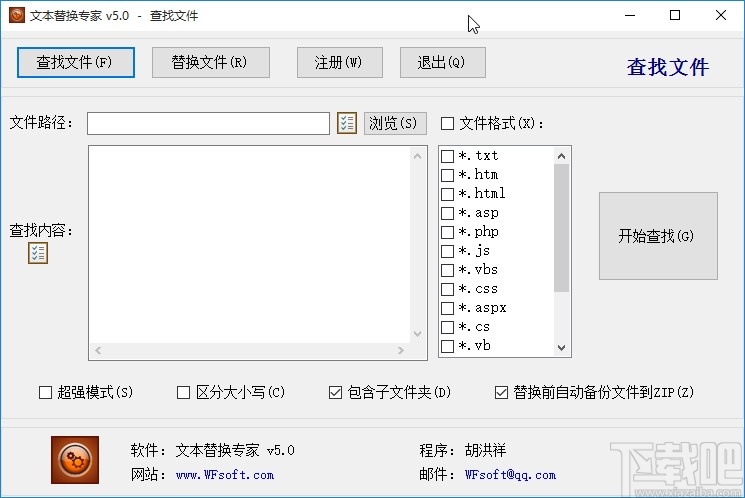Click the WFsoft@qq.com email link

[x=510, y=475]
